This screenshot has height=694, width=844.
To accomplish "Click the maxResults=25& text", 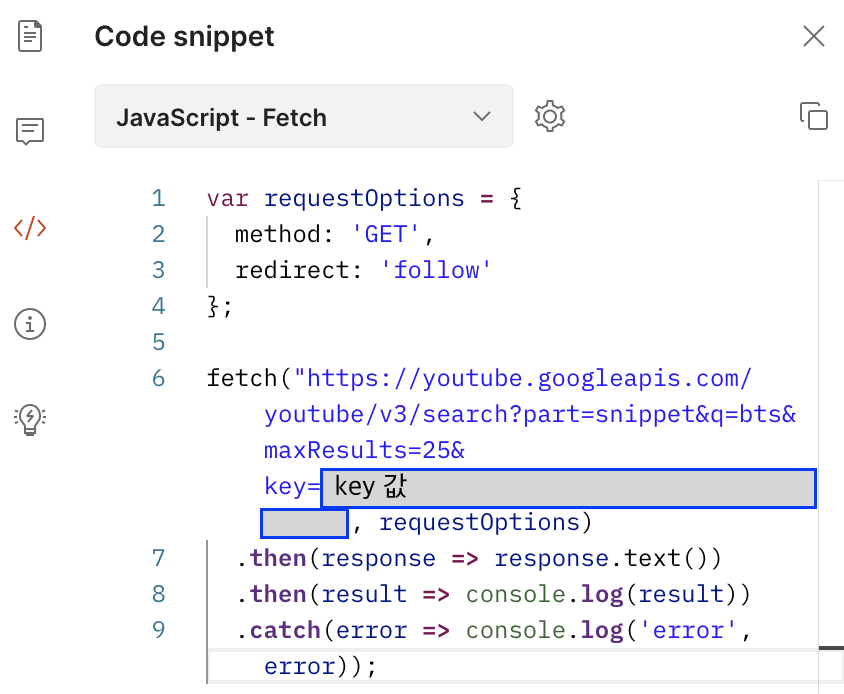I will click(x=364, y=450).
